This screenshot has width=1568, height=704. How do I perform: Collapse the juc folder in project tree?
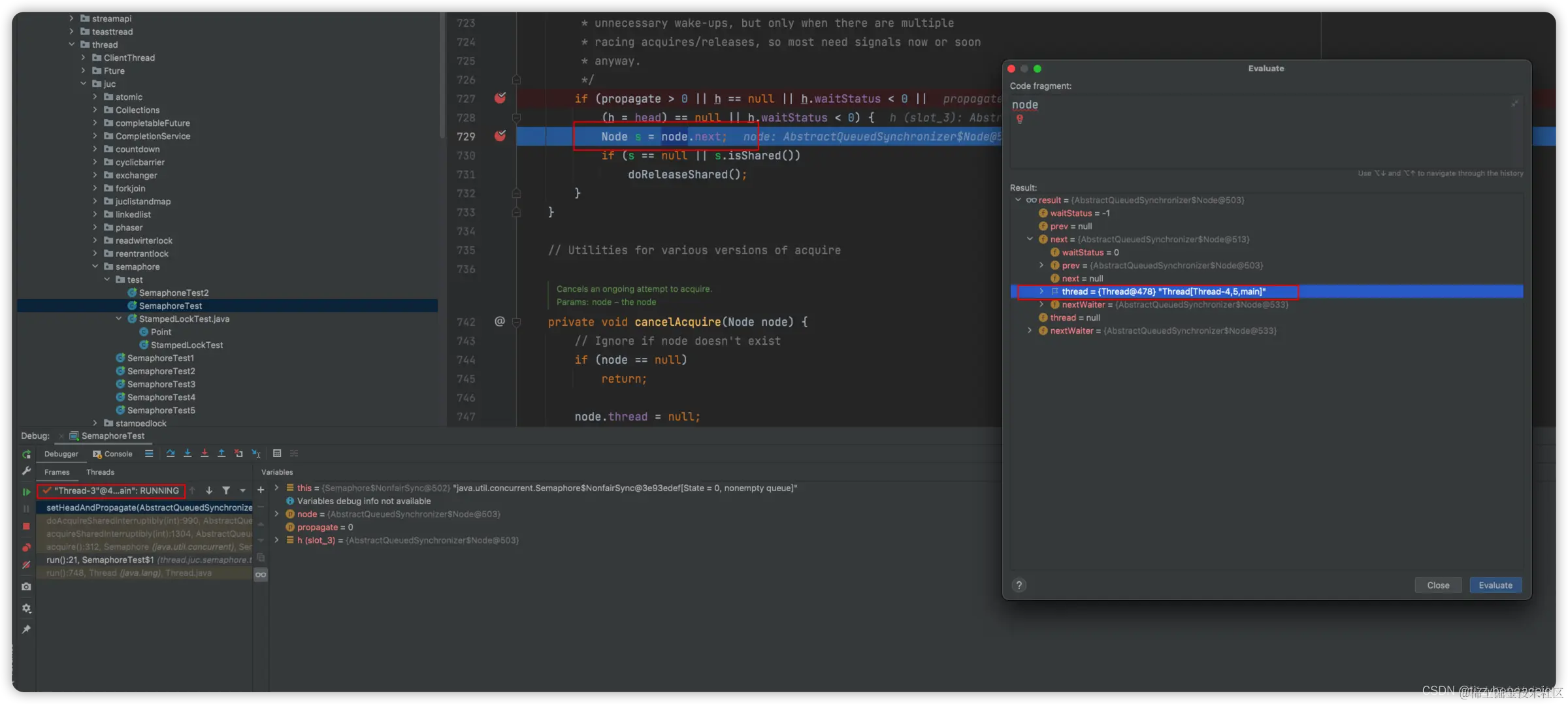tap(84, 84)
